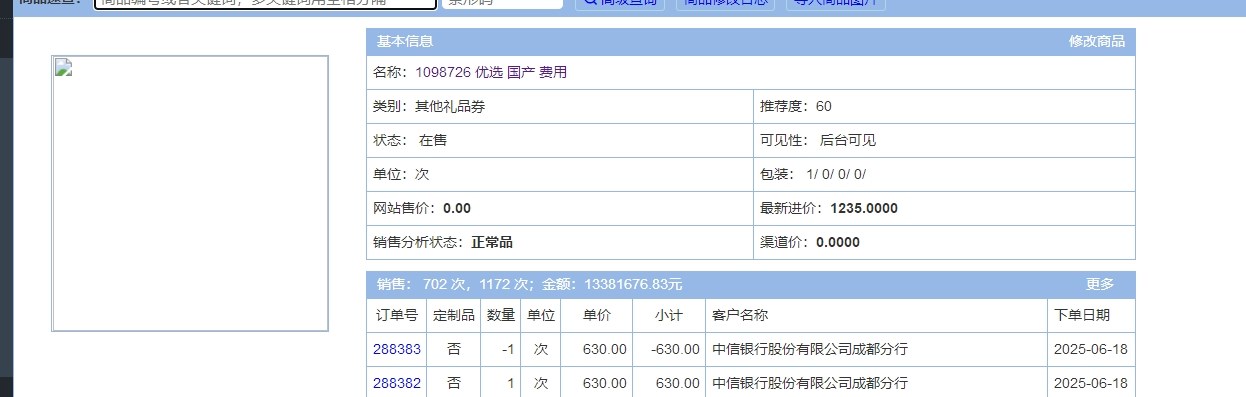This screenshot has width=1246, height=397.
Task: Click the 单价 column header
Action: pyautogui.click(x=597, y=316)
